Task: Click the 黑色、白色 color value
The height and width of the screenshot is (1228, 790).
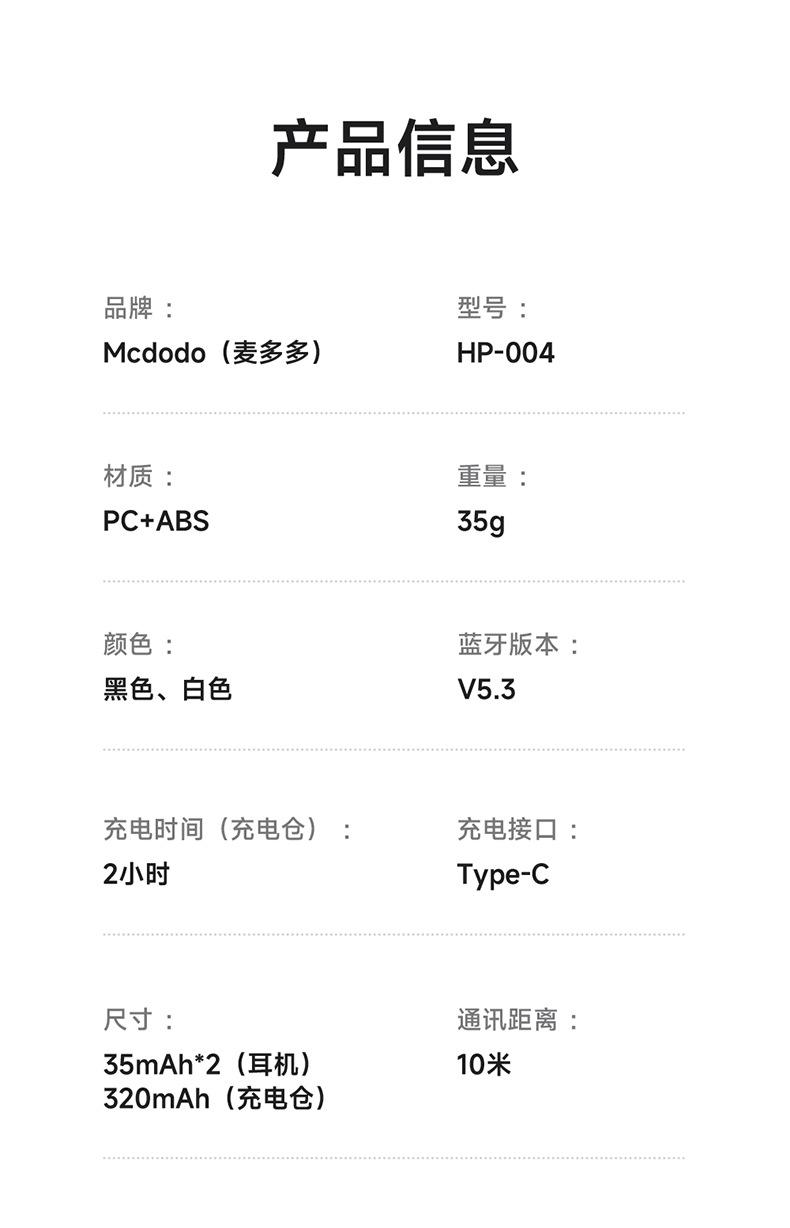Action: tap(167, 689)
